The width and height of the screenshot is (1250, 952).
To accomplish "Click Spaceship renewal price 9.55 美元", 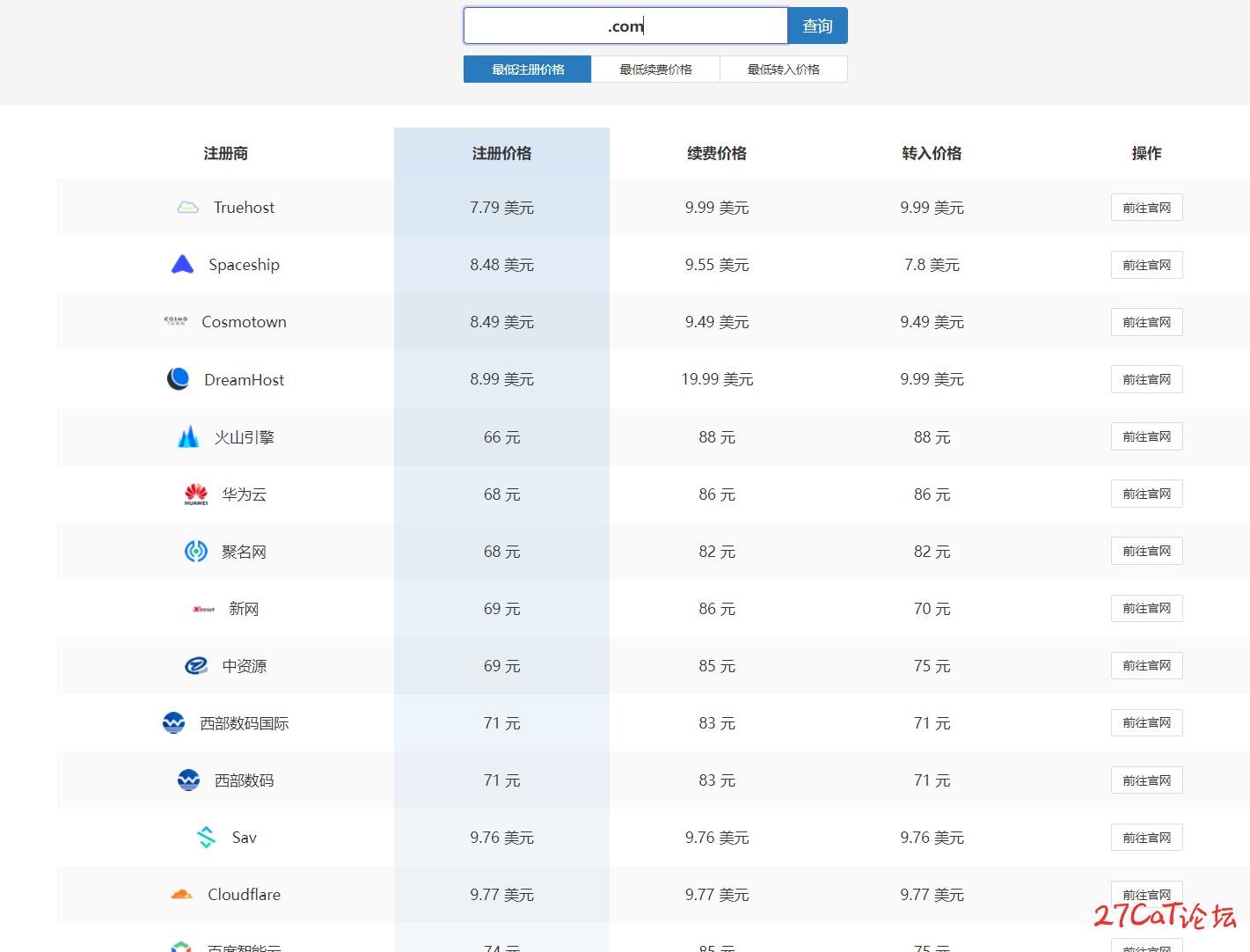I will pos(717,265).
